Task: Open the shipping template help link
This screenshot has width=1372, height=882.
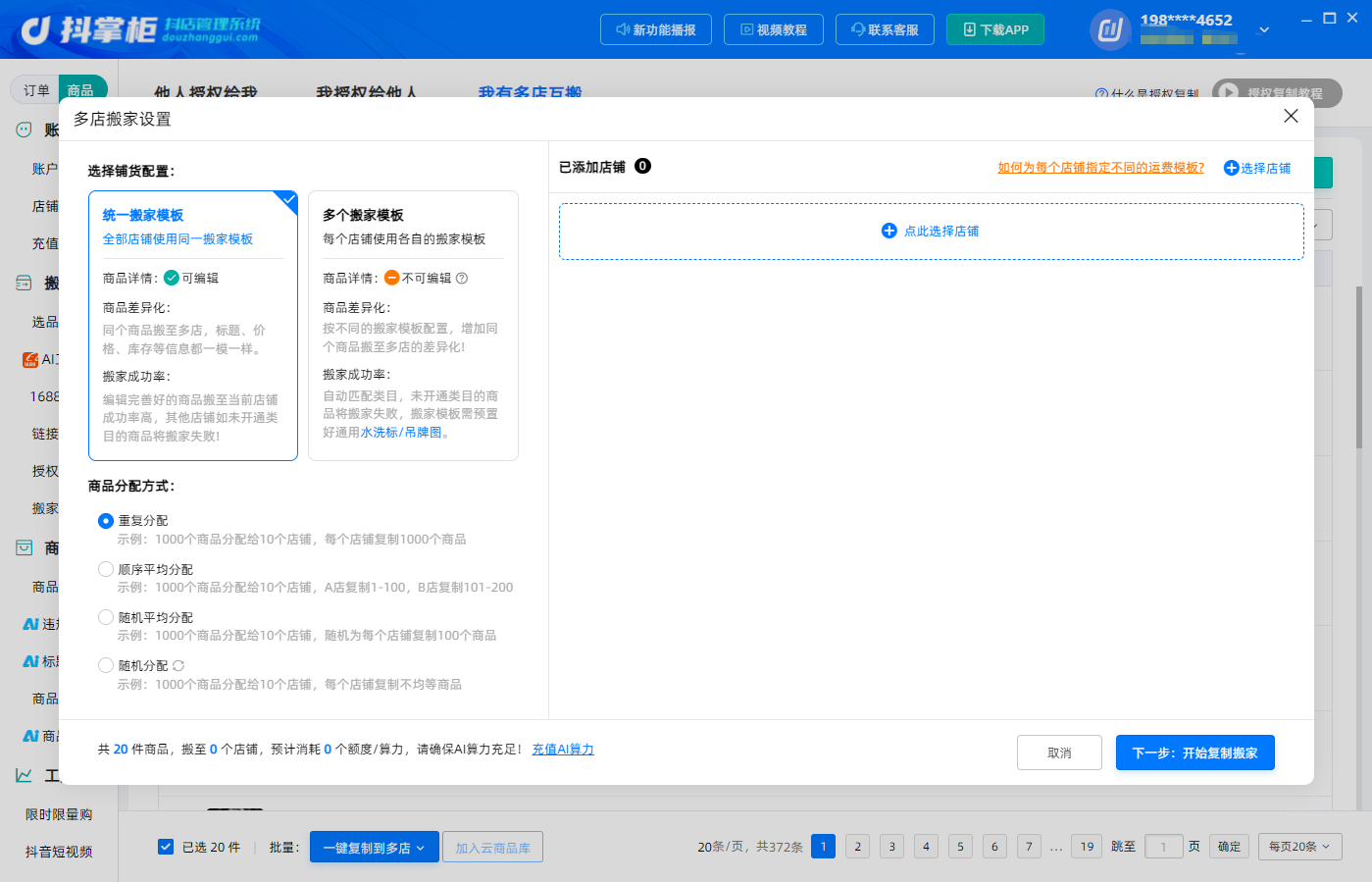Action: coord(1100,168)
